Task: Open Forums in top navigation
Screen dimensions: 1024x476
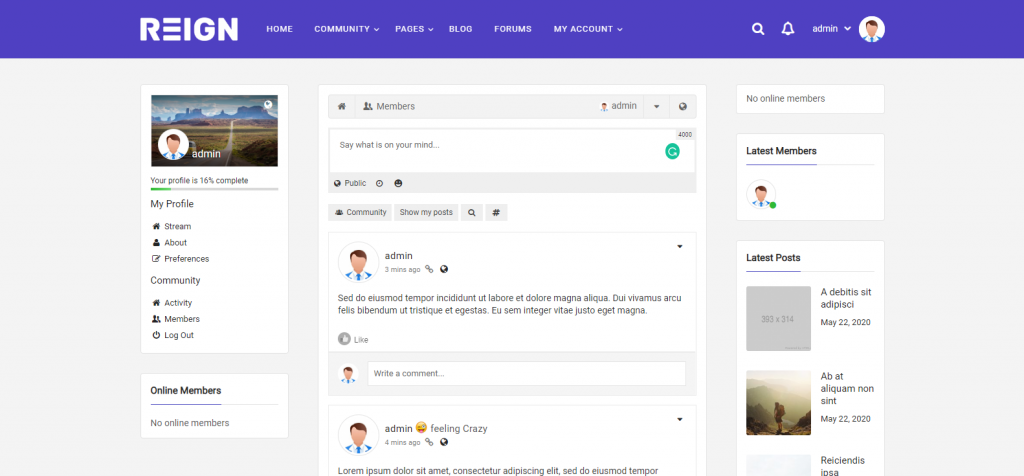Action: (513, 29)
